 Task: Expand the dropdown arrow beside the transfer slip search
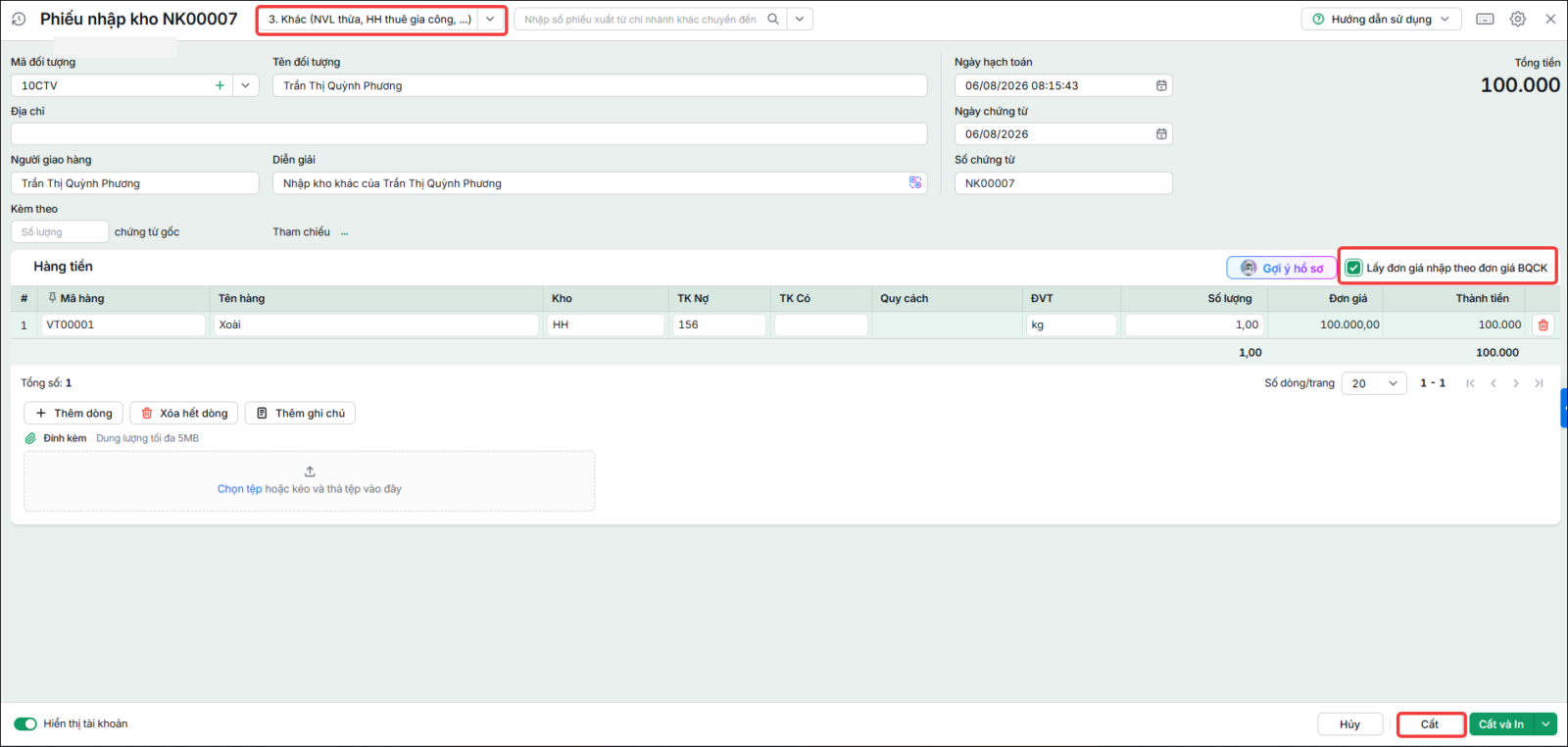tap(800, 19)
